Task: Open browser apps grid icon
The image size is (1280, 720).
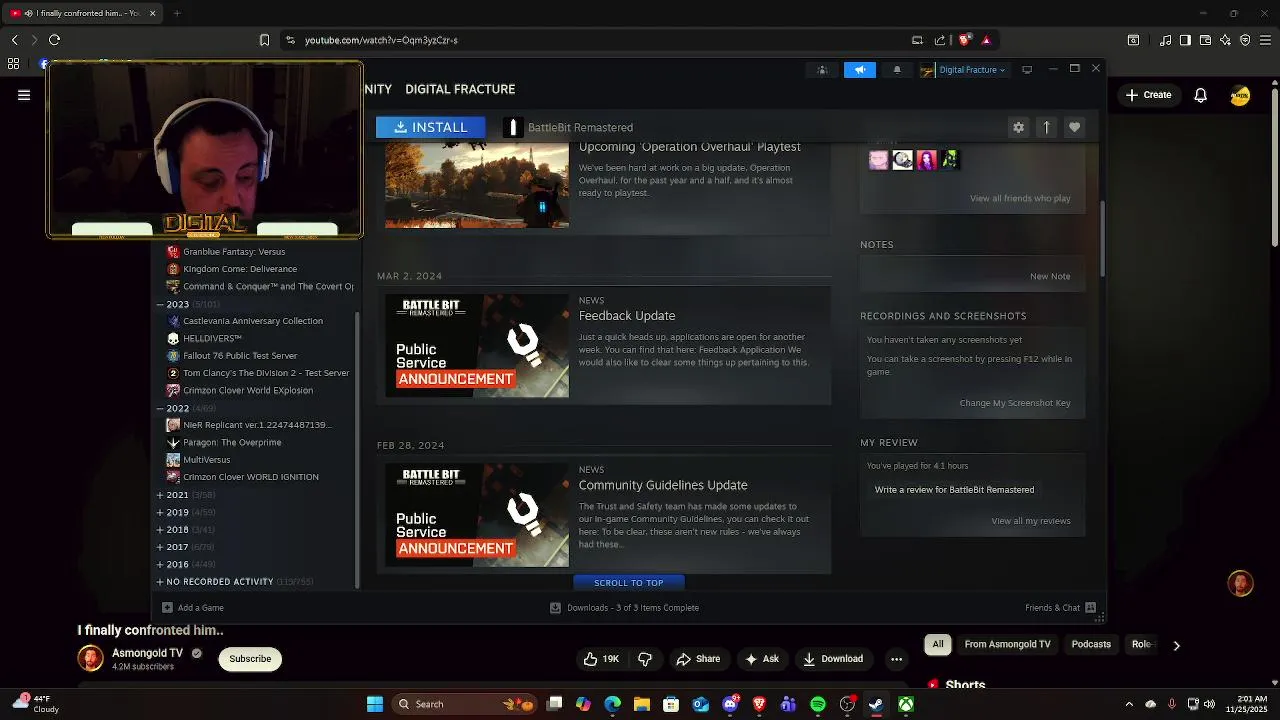Action: 13,64
